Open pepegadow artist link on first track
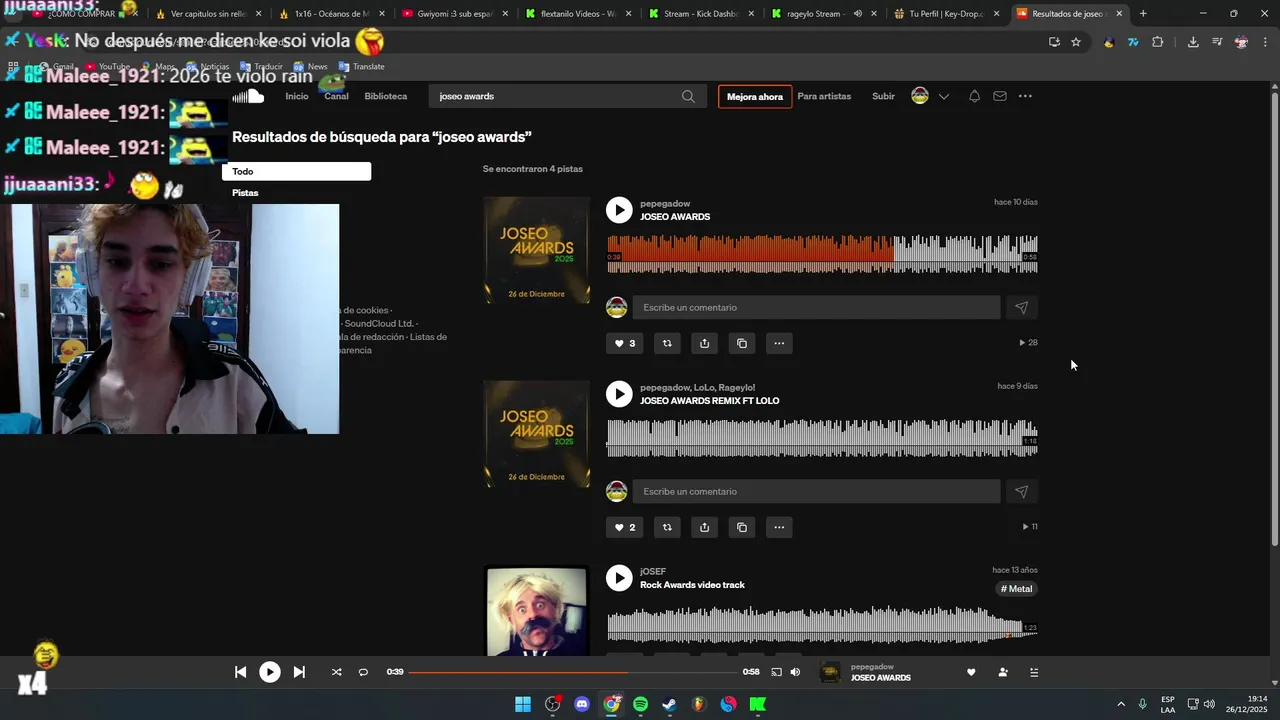The width and height of the screenshot is (1280, 720). pyautogui.click(x=665, y=204)
